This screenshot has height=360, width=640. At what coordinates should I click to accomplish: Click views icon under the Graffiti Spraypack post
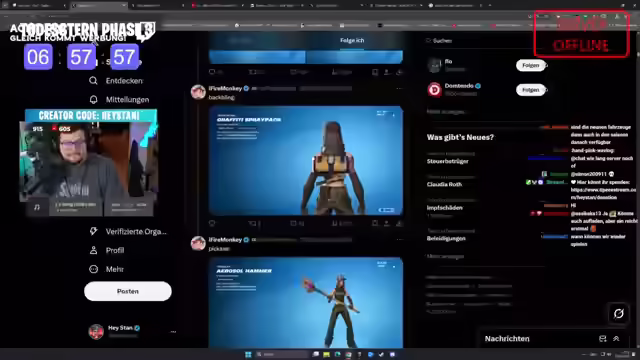[x=335, y=223]
